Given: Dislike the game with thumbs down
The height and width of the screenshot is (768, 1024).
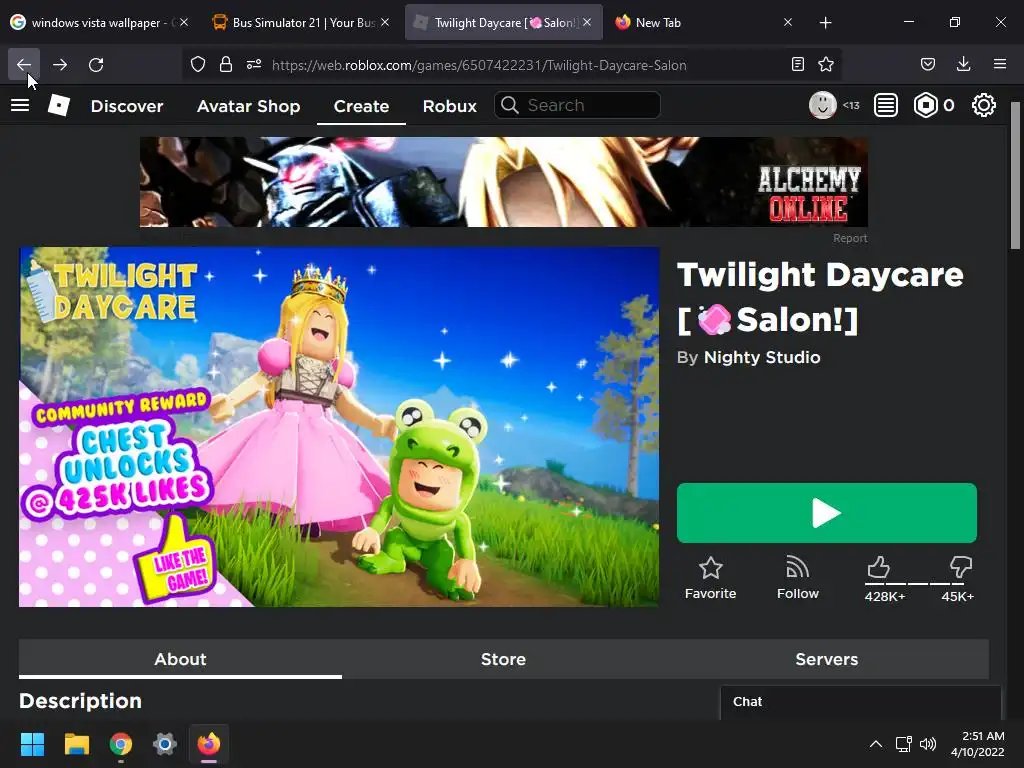Looking at the screenshot, I should pos(961,567).
